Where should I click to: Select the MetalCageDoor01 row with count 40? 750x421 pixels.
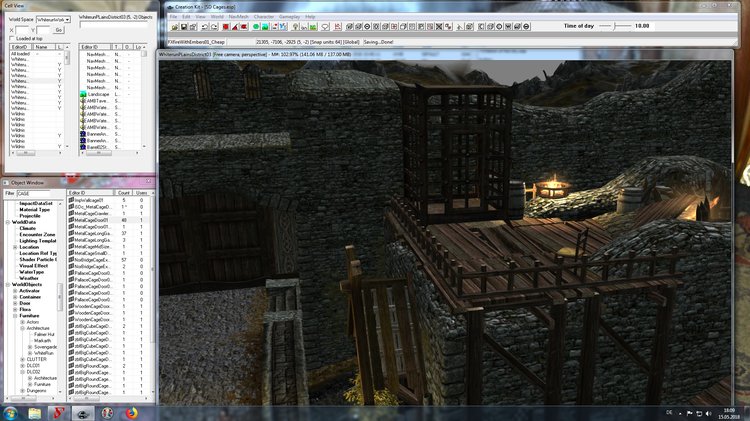point(109,220)
